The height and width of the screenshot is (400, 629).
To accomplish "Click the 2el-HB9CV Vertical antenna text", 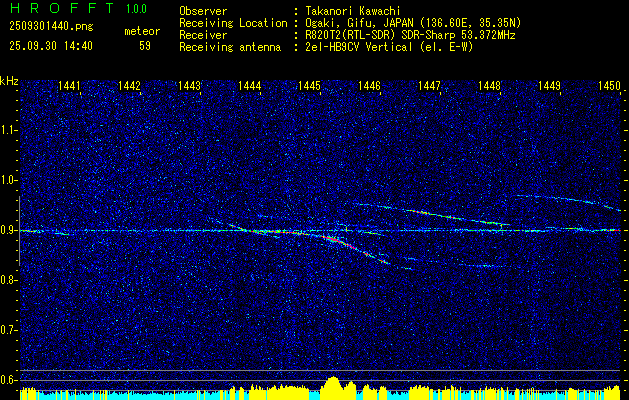I will [389, 47].
